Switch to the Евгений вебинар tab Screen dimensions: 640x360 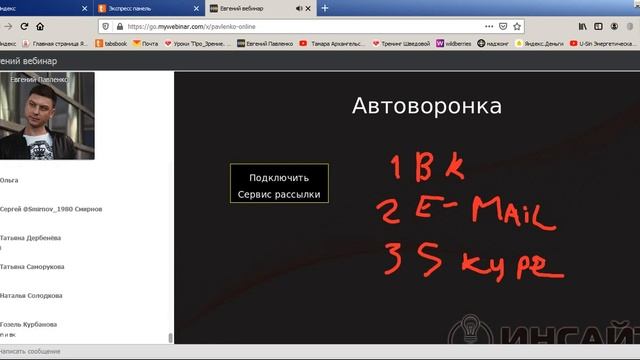tap(260, 8)
